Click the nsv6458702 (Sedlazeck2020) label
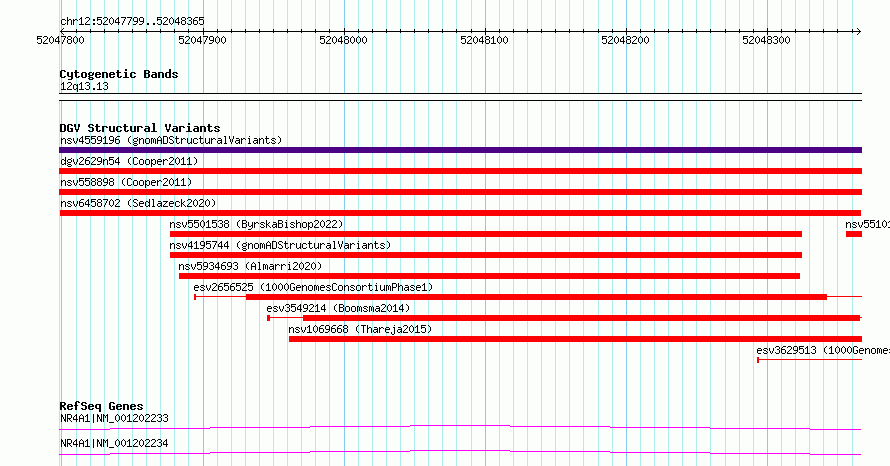 138,203
